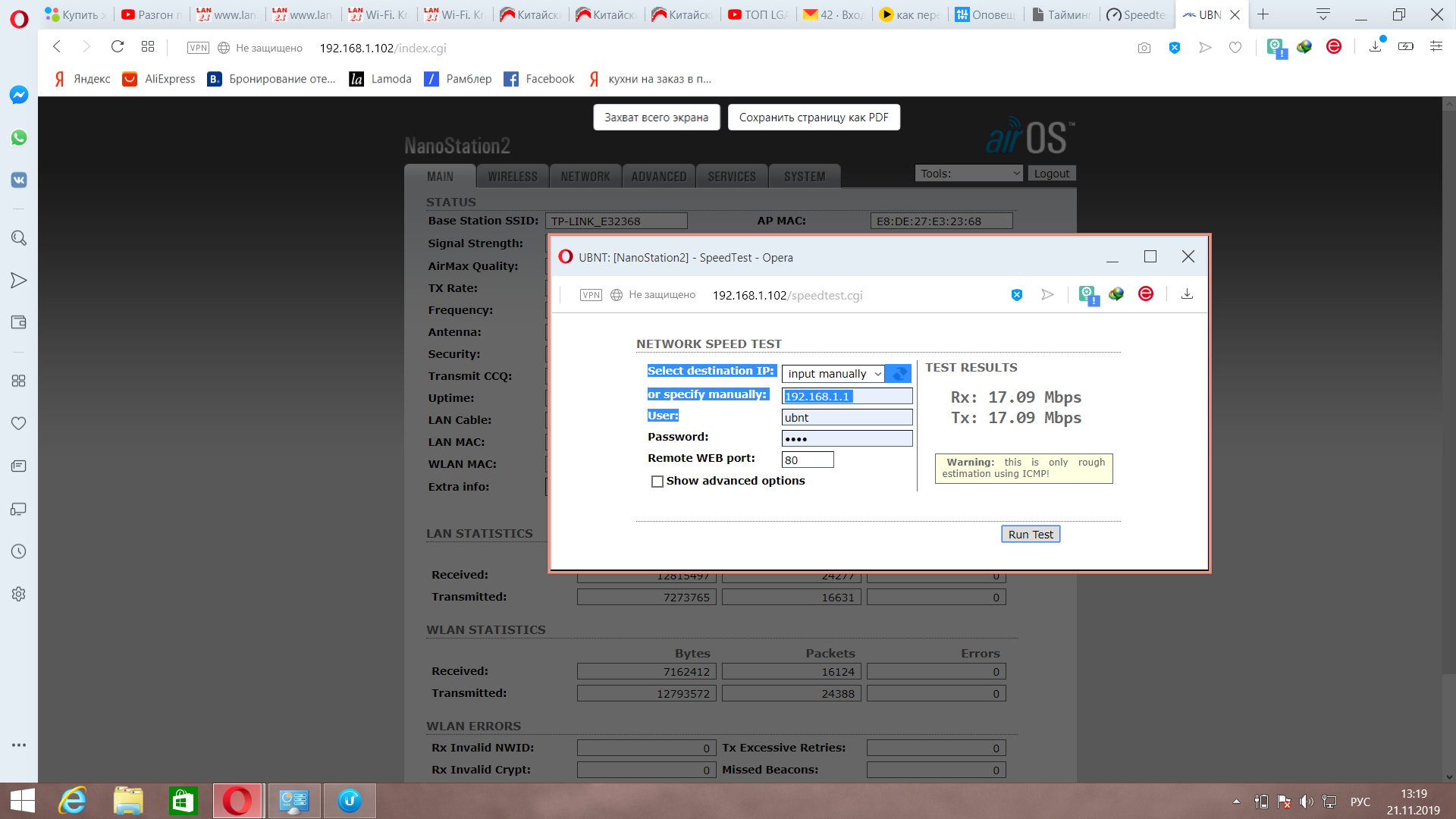Image resolution: width=1456 pixels, height=819 pixels.
Task: Take a snapshot with camera icon
Action: click(x=1144, y=48)
